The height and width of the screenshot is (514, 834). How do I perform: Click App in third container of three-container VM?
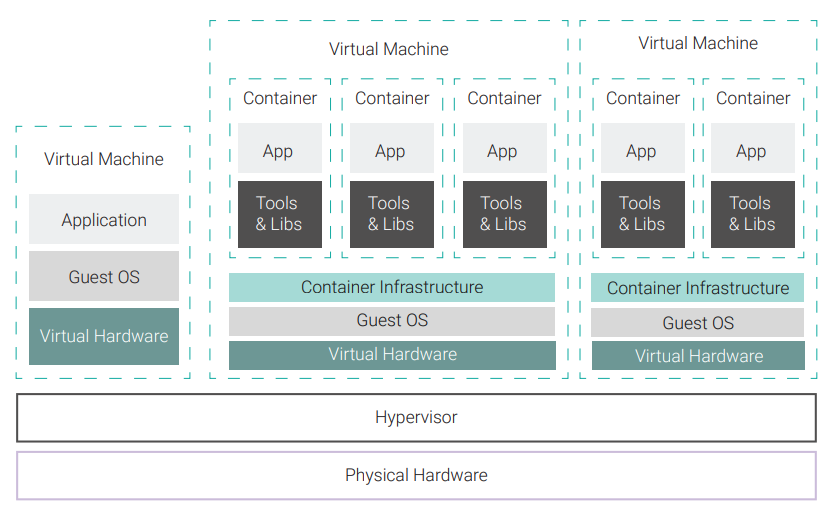505,148
